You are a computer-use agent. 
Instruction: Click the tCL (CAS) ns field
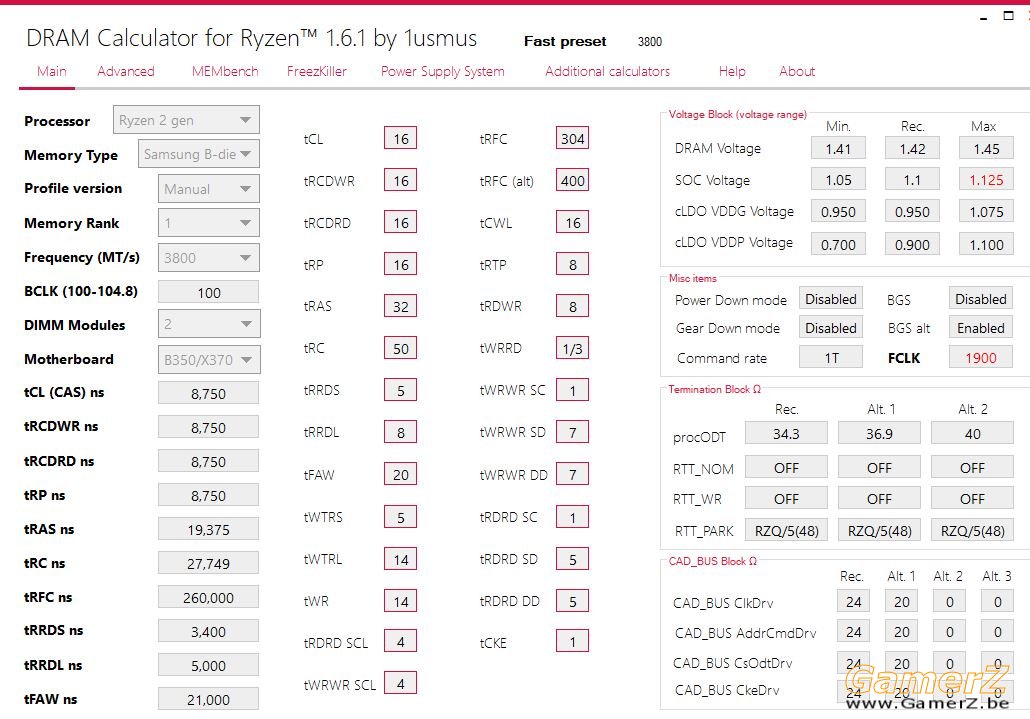coord(208,393)
